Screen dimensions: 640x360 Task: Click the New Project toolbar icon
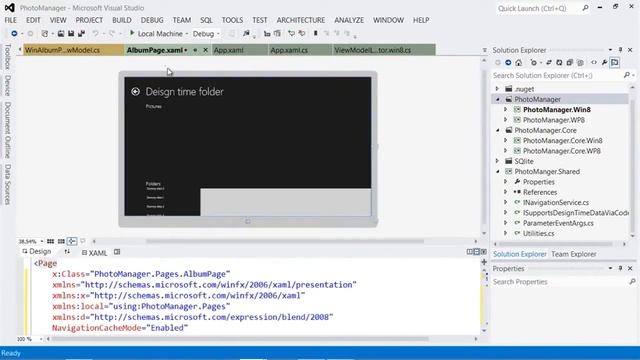[x=45, y=33]
